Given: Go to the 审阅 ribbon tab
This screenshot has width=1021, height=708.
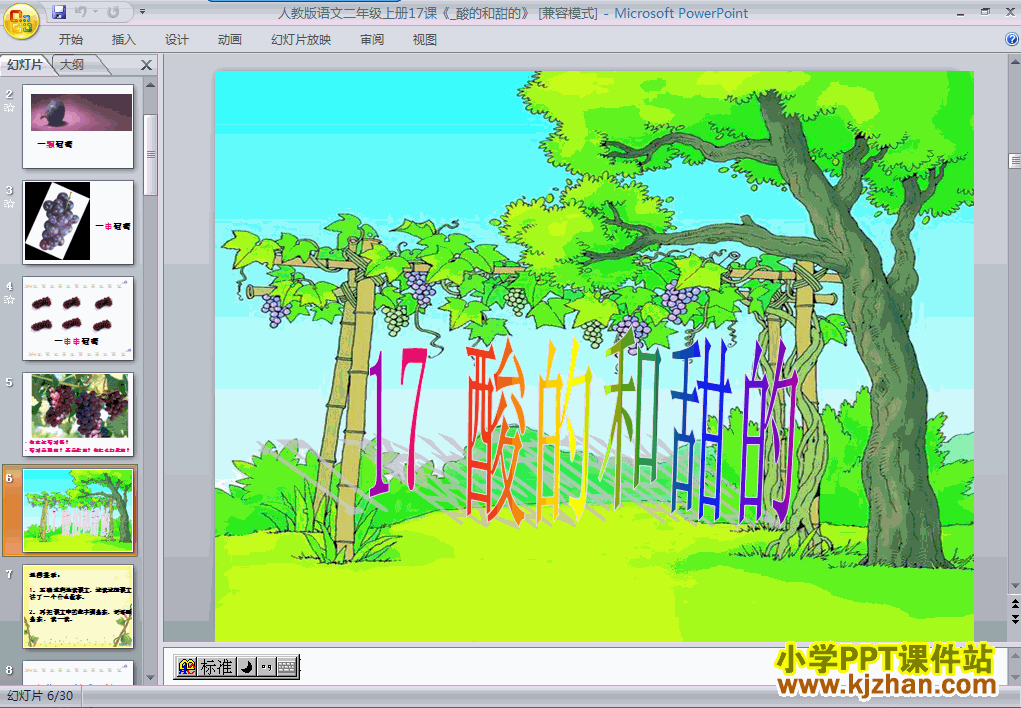Looking at the screenshot, I should tap(372, 40).
